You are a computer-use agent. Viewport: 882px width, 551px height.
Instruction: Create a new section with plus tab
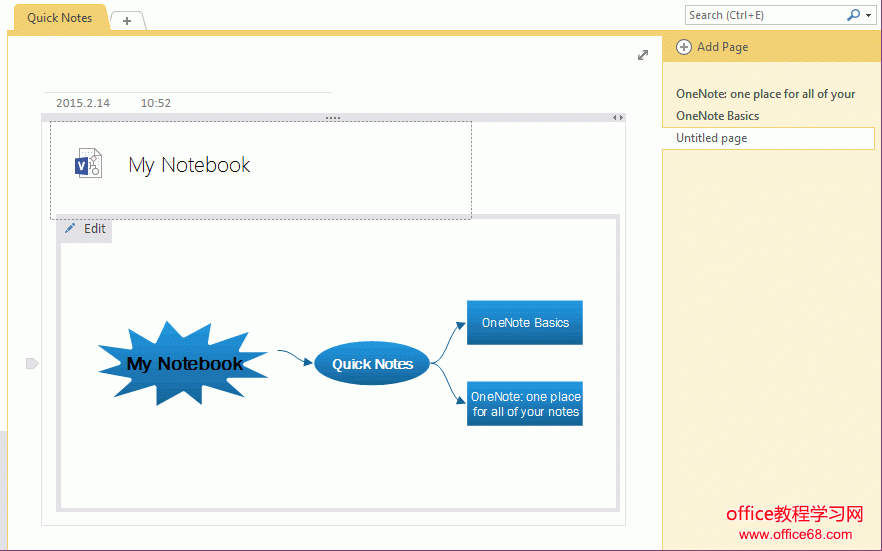[x=127, y=21]
